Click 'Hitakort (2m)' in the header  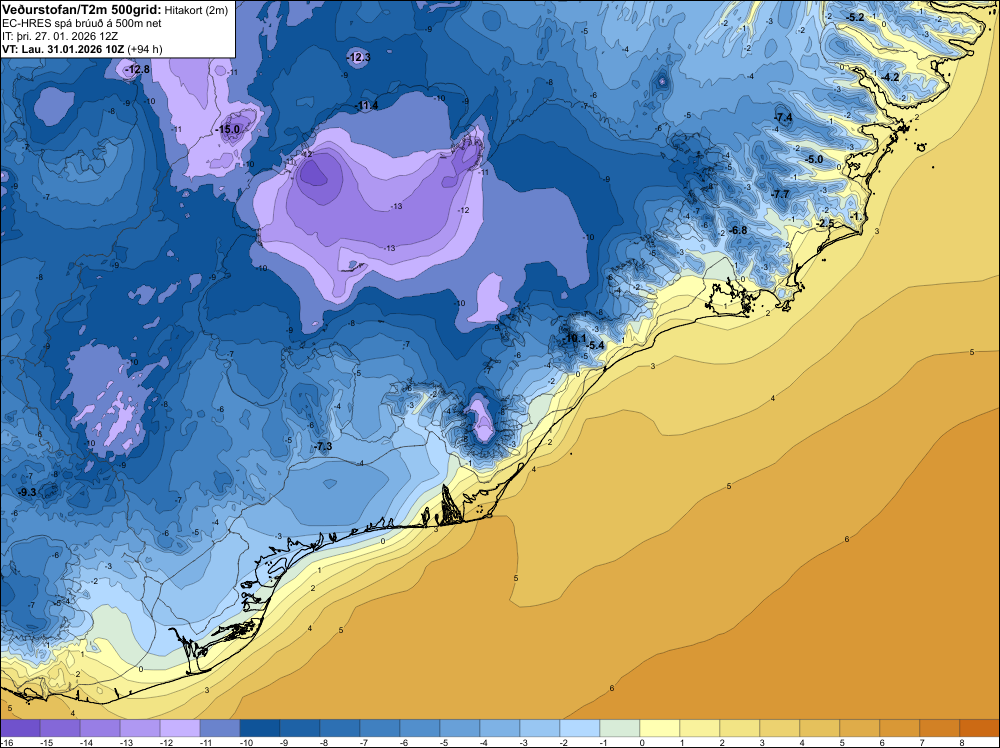pos(196,10)
